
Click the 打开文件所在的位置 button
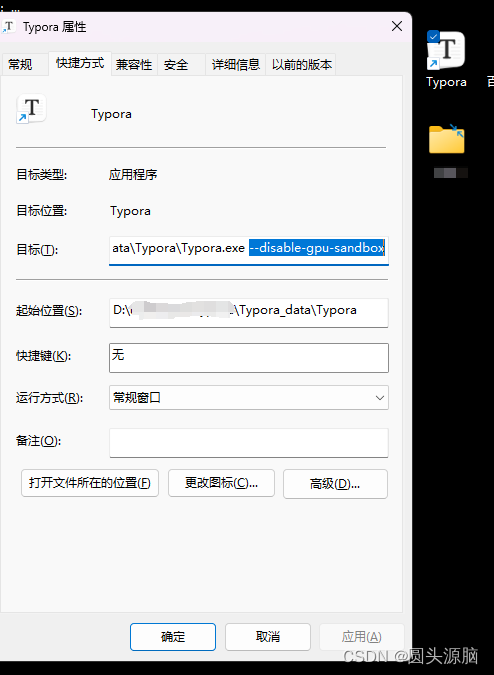click(90, 483)
